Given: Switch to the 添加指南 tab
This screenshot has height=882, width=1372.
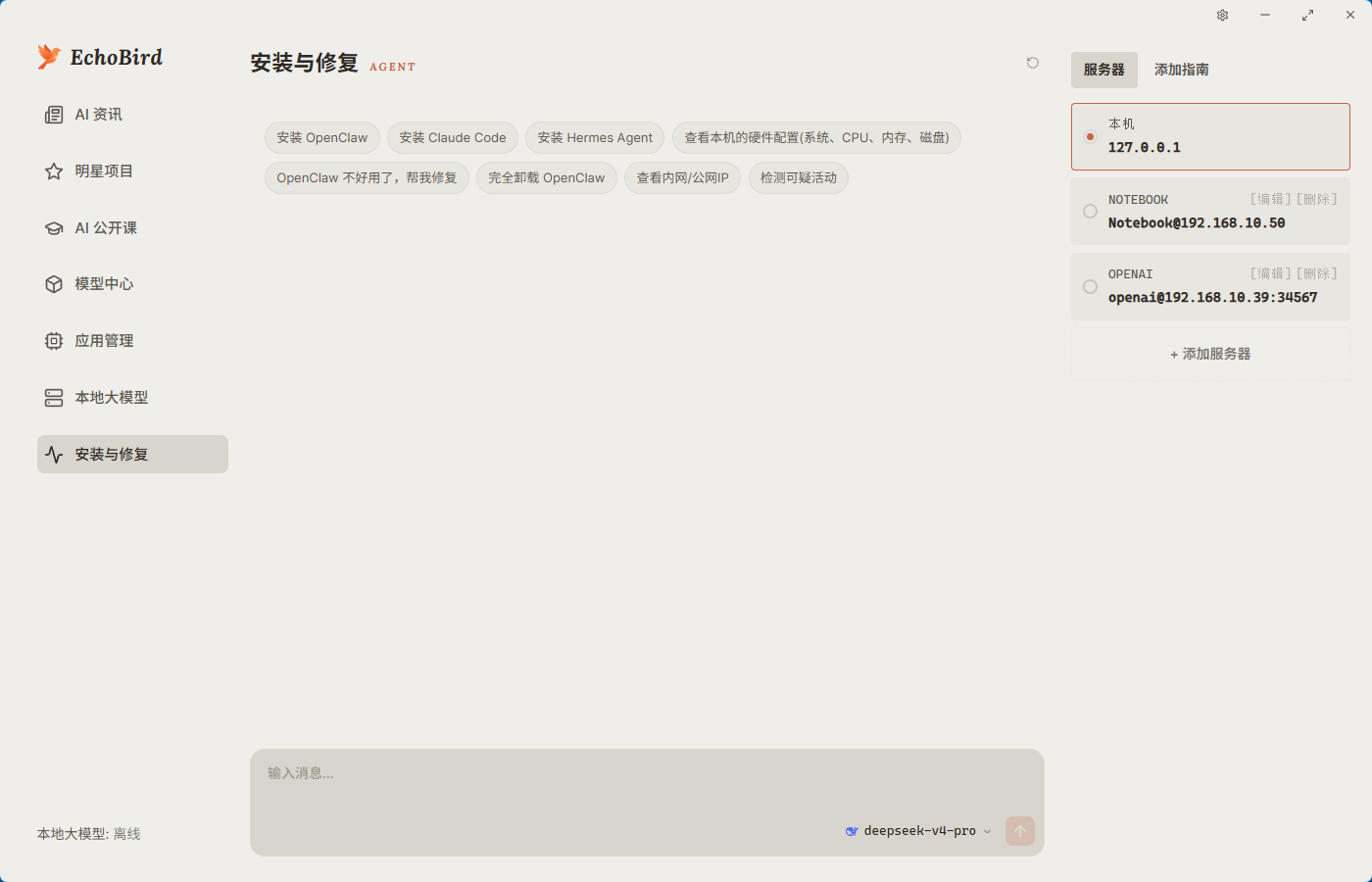Looking at the screenshot, I should [1182, 70].
